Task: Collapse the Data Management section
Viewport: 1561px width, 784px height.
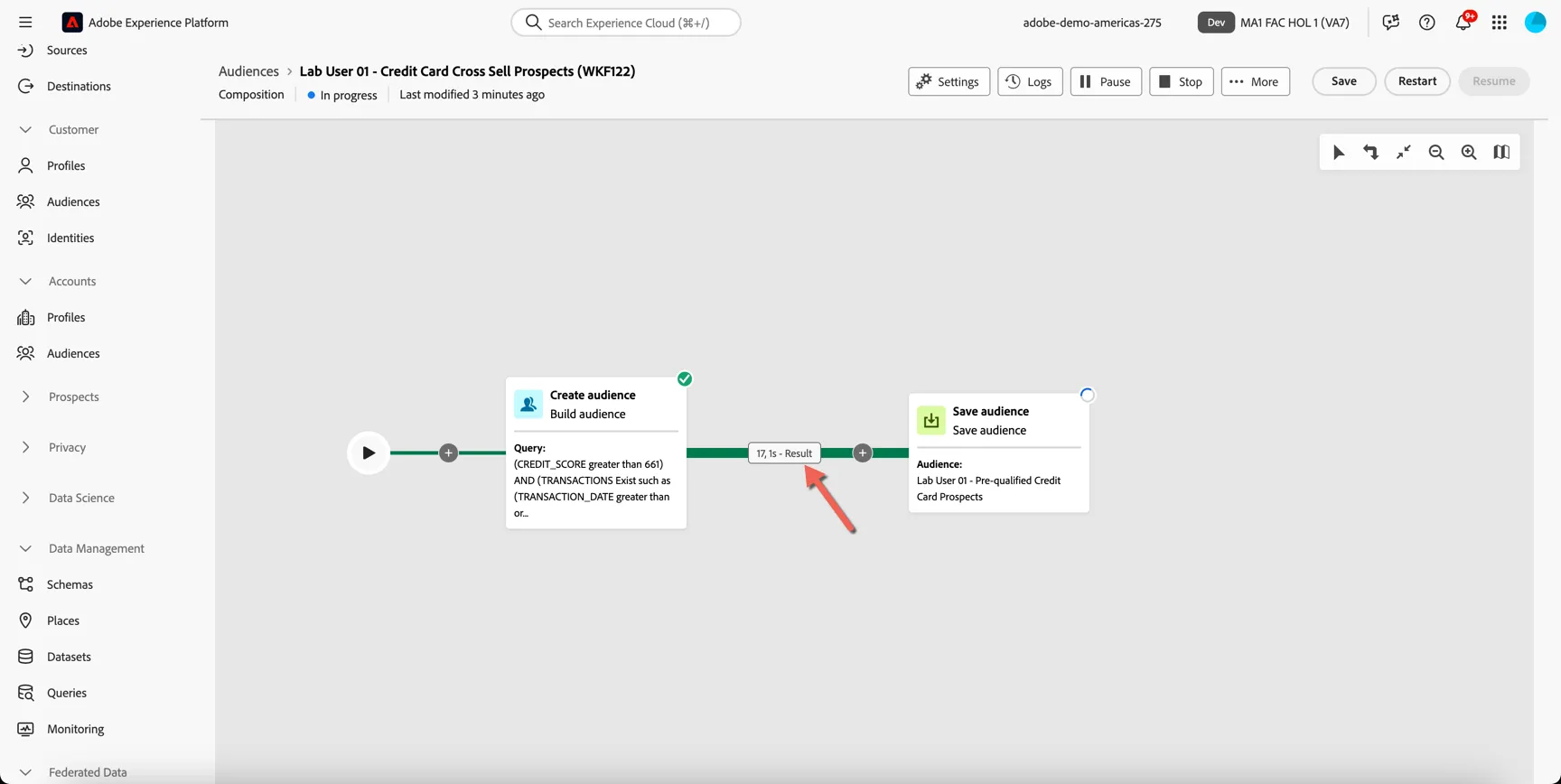Action: (x=25, y=548)
